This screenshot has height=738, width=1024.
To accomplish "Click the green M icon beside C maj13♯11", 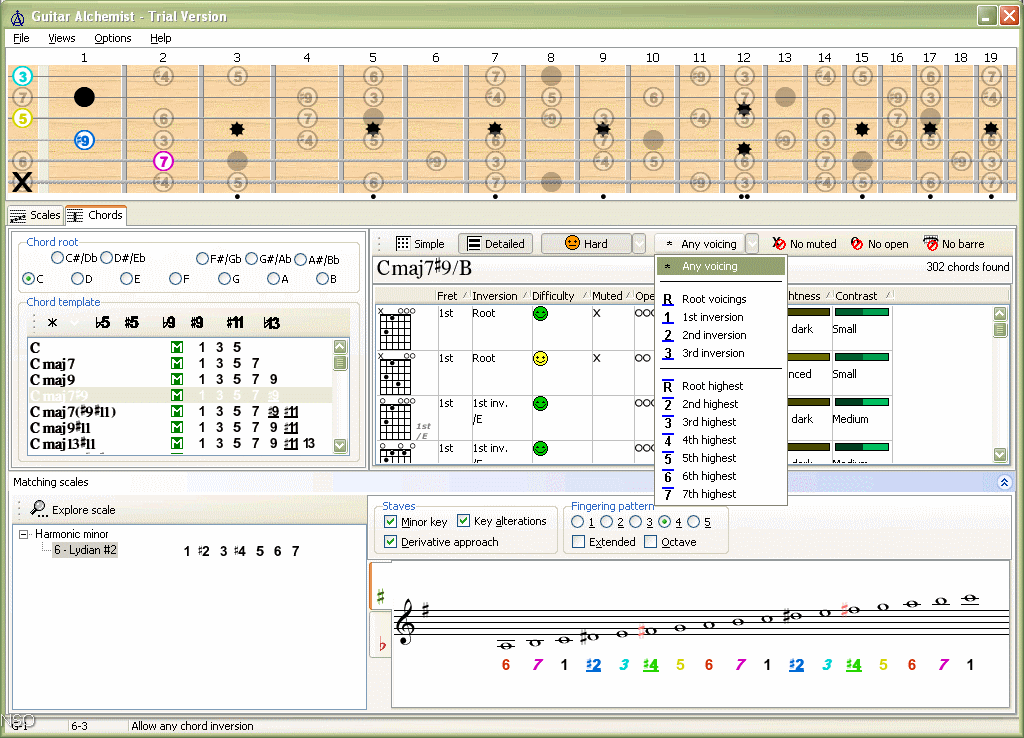I will click(x=176, y=443).
